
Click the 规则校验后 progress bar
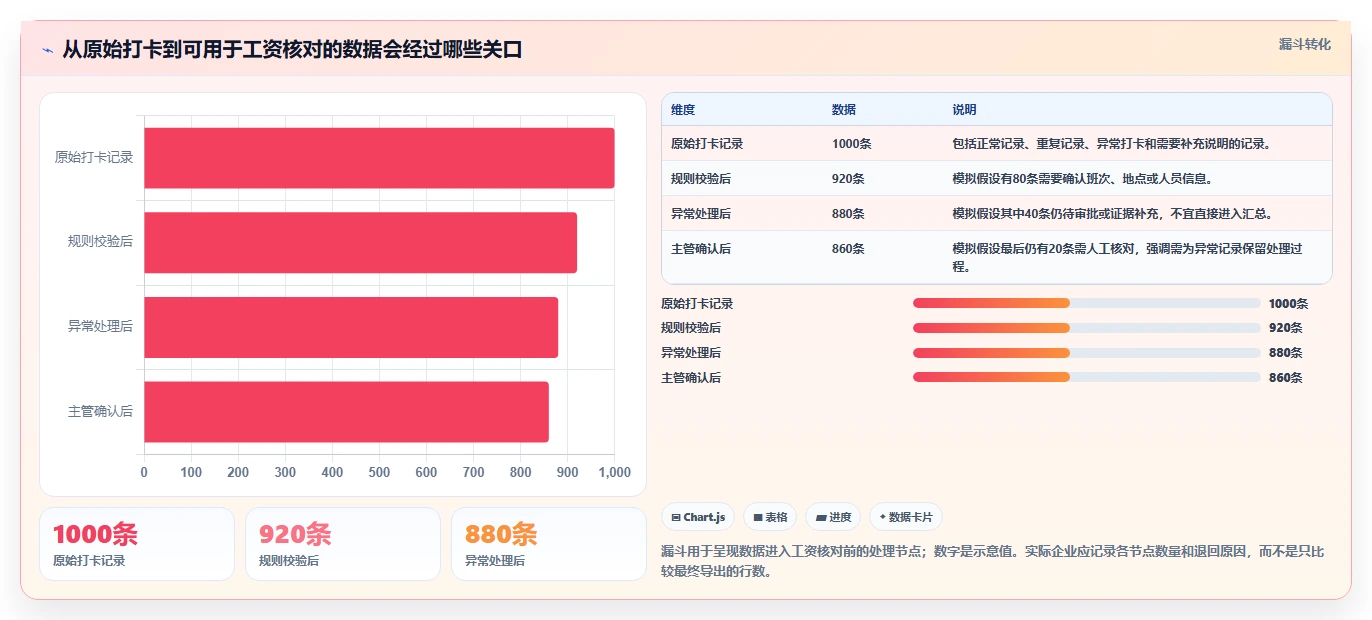1086,328
